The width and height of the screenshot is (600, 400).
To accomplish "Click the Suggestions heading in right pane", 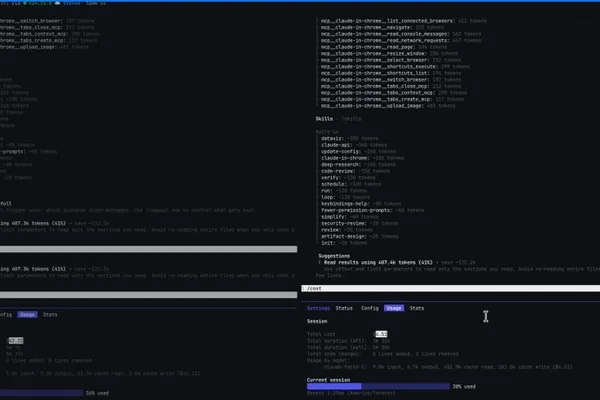I will [334, 256].
